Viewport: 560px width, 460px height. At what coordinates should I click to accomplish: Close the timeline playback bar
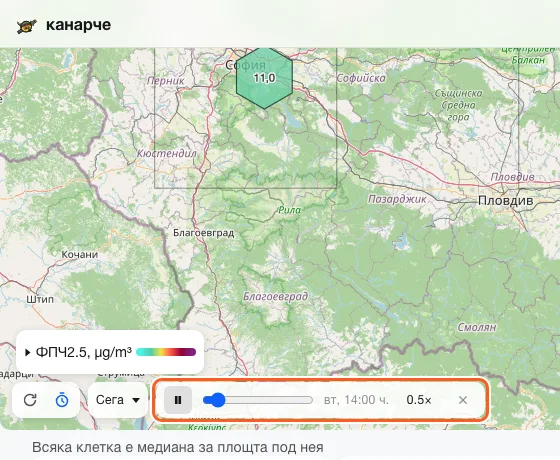(463, 400)
